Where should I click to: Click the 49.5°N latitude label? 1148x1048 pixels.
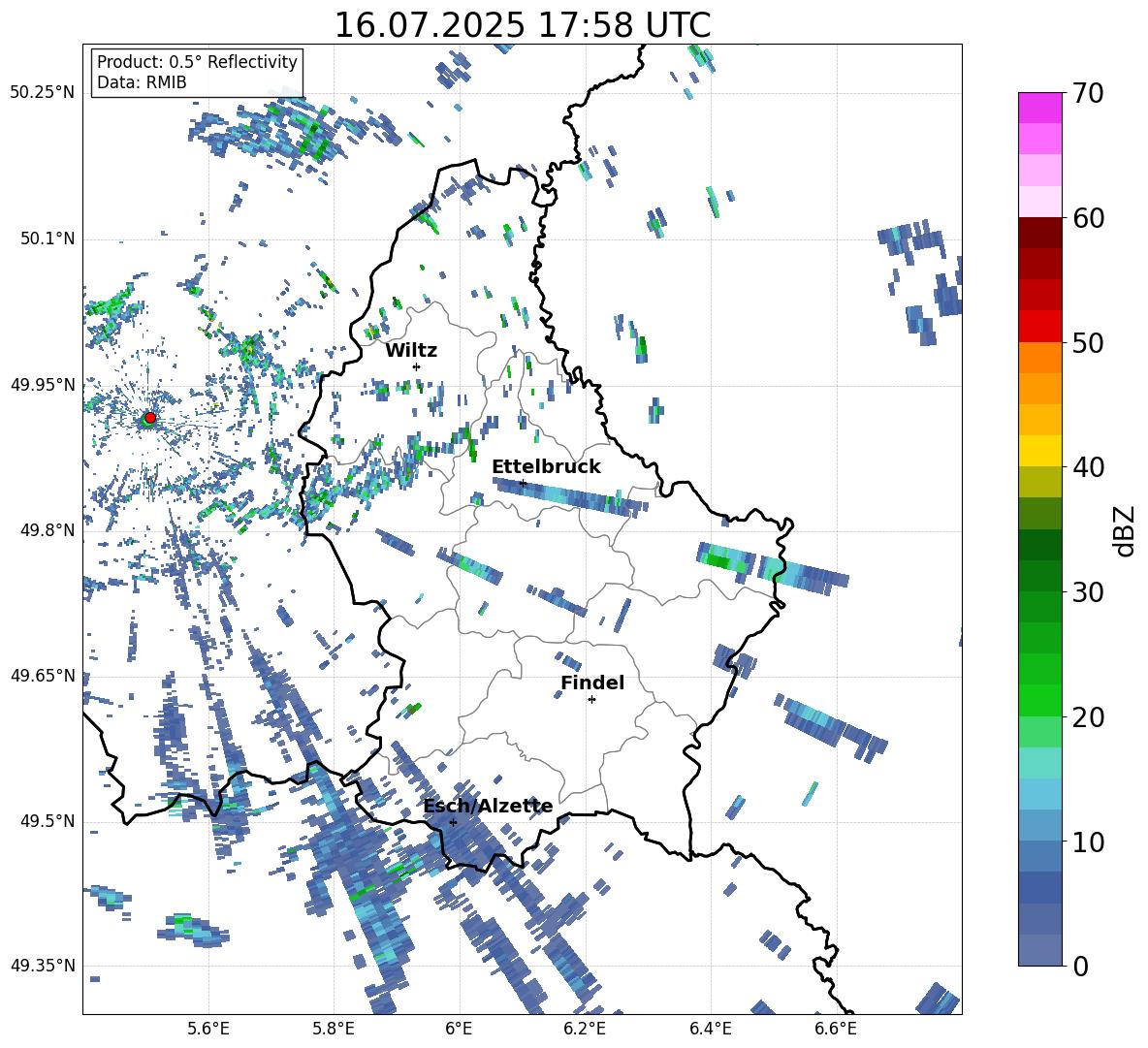pyautogui.click(x=47, y=821)
